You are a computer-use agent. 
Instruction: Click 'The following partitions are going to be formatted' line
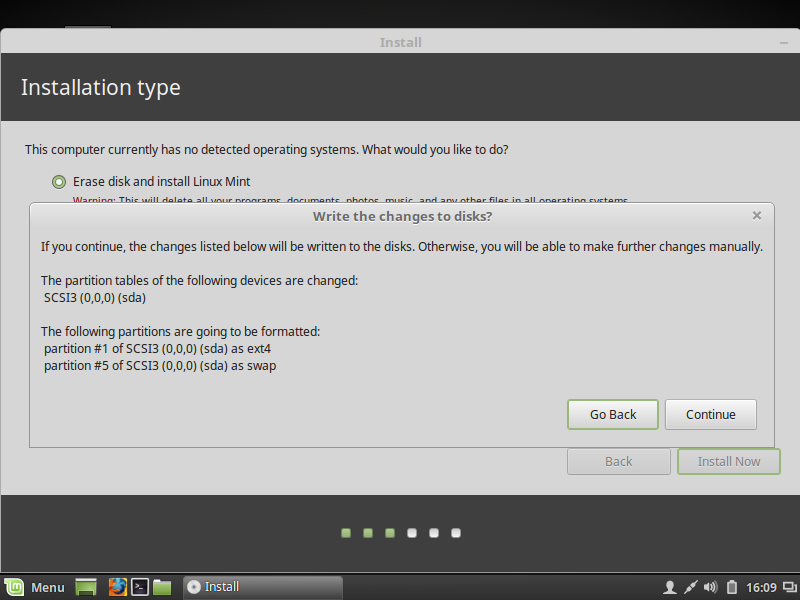coord(181,332)
